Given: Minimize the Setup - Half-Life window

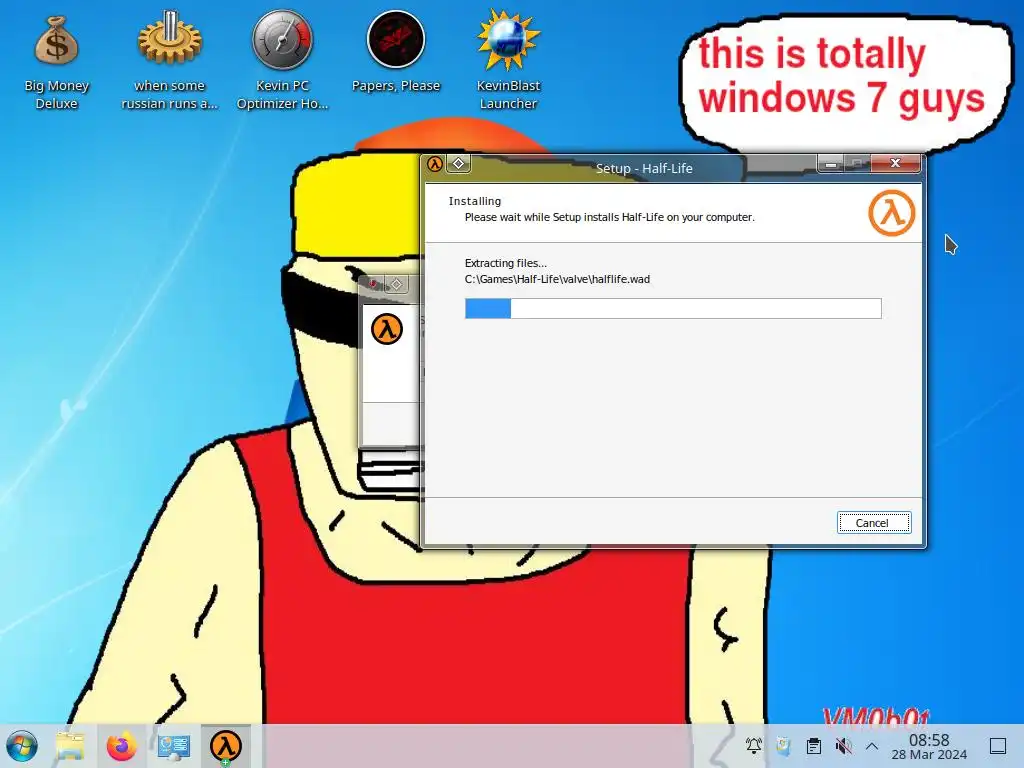Looking at the screenshot, I should point(831,164).
